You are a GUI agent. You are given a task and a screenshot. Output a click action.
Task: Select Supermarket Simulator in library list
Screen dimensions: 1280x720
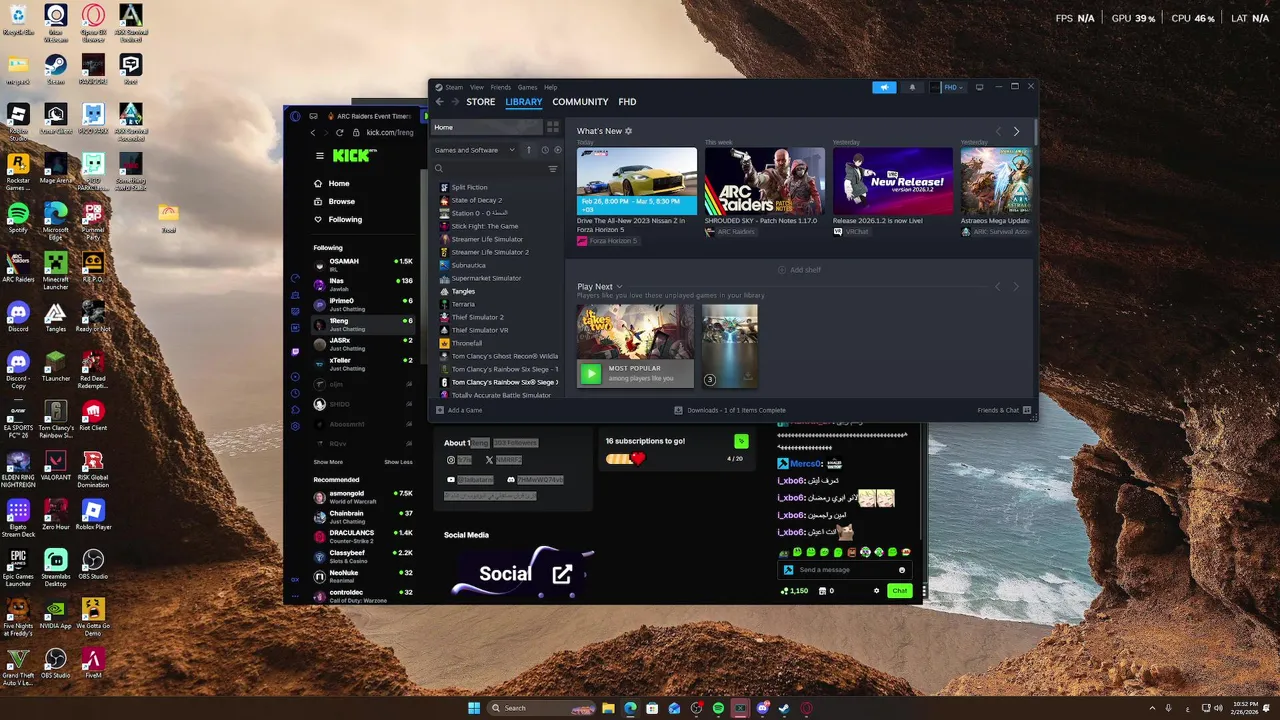(x=486, y=278)
